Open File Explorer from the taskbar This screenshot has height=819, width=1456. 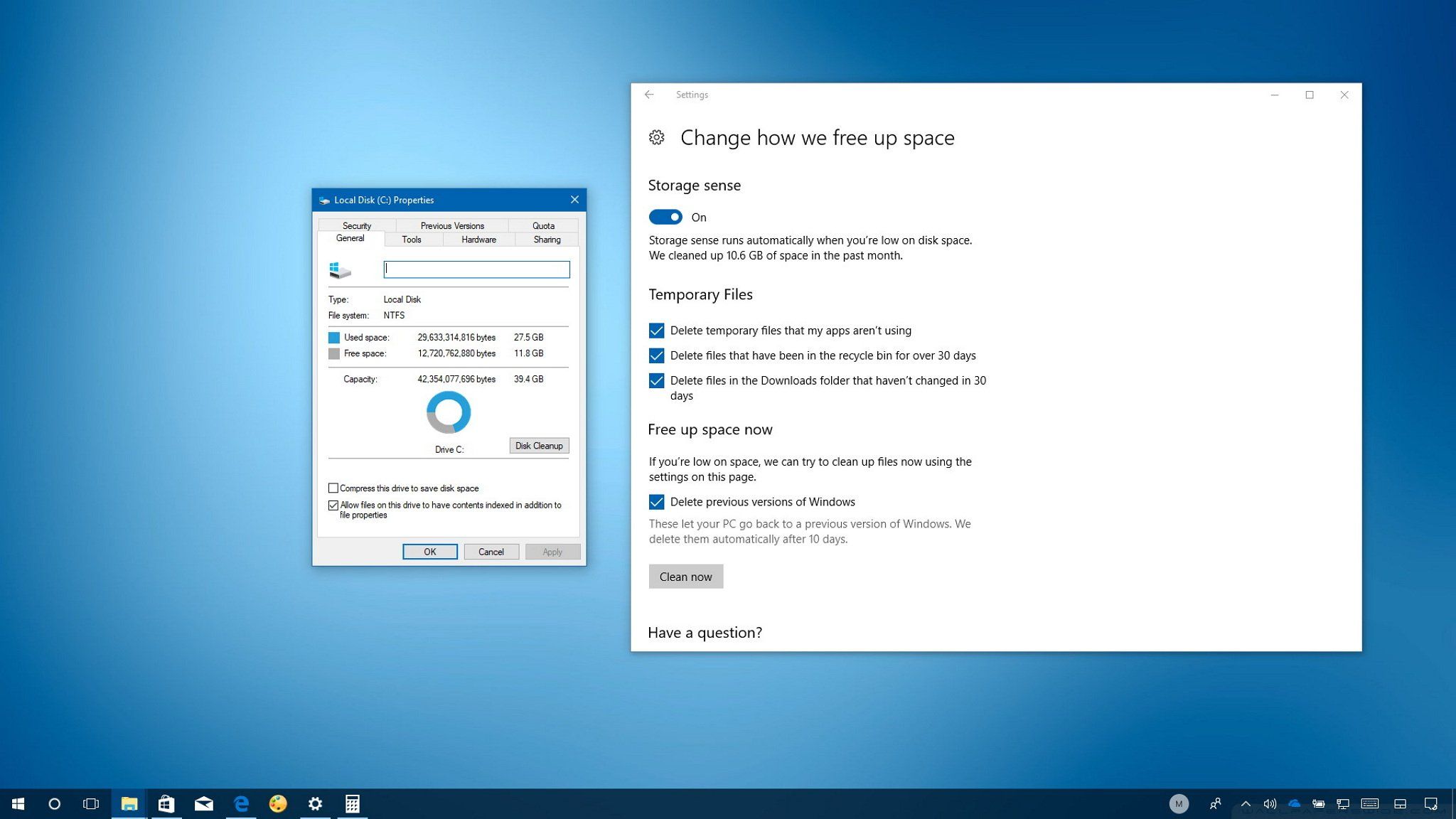pos(128,803)
